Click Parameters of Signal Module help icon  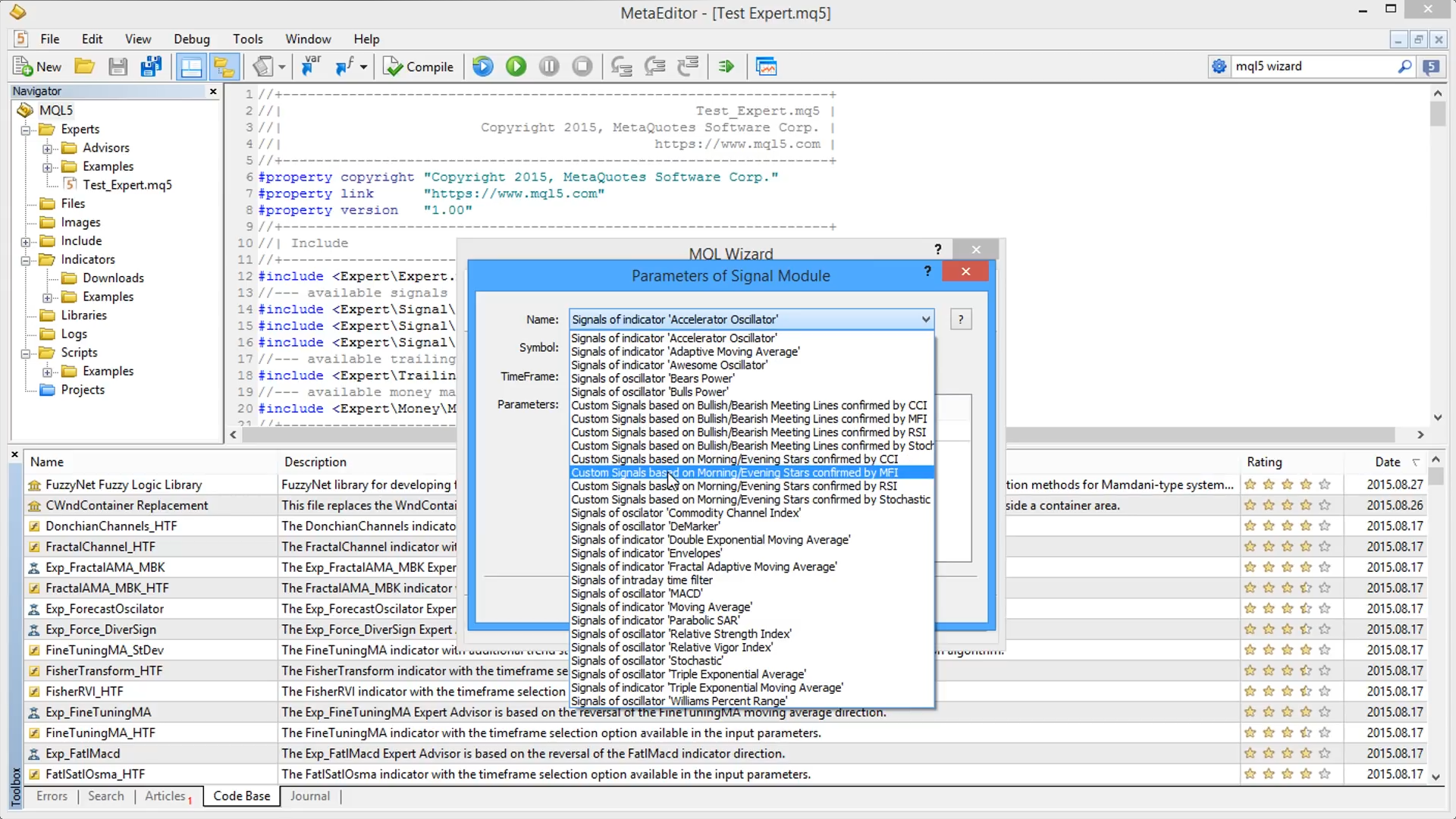[x=927, y=271]
